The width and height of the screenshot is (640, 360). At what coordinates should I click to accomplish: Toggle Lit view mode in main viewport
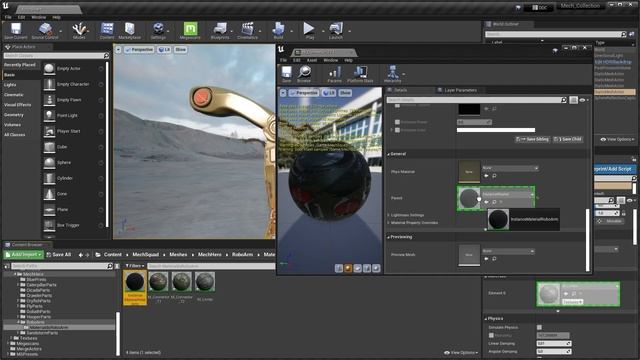pyautogui.click(x=164, y=50)
